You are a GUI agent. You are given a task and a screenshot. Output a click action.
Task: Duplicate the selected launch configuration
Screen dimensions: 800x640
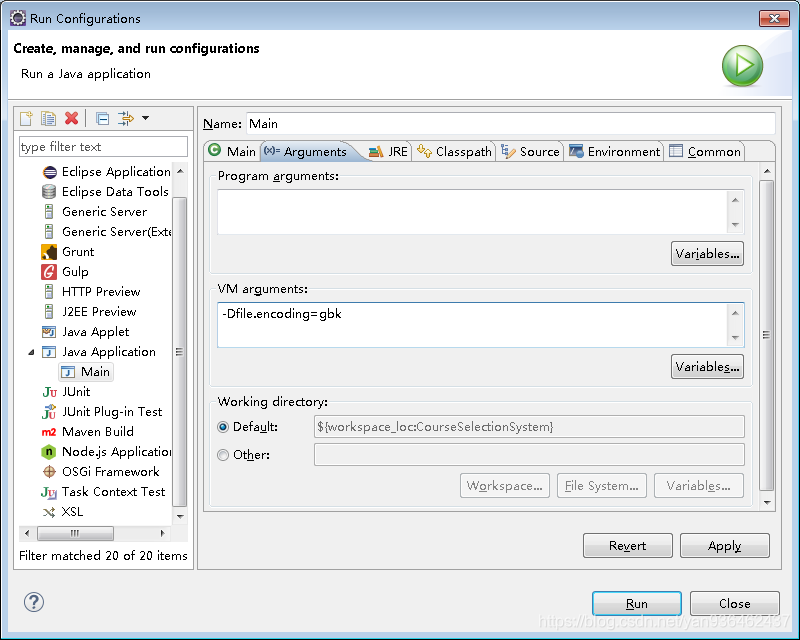click(48, 118)
